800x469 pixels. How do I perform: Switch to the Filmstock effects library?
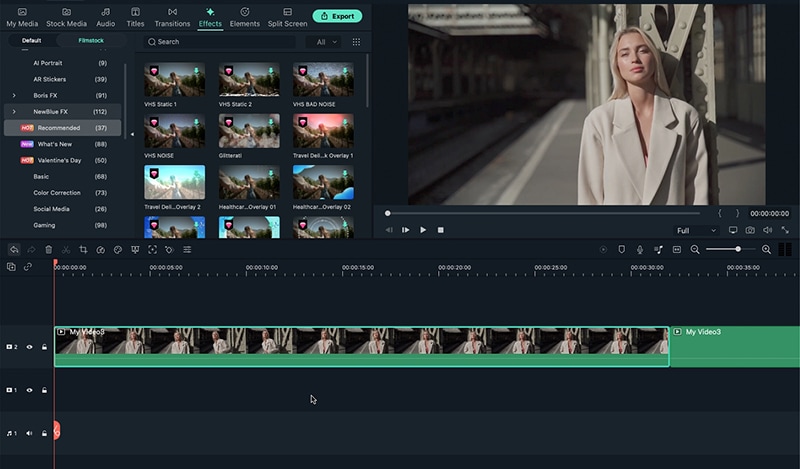[x=91, y=40]
